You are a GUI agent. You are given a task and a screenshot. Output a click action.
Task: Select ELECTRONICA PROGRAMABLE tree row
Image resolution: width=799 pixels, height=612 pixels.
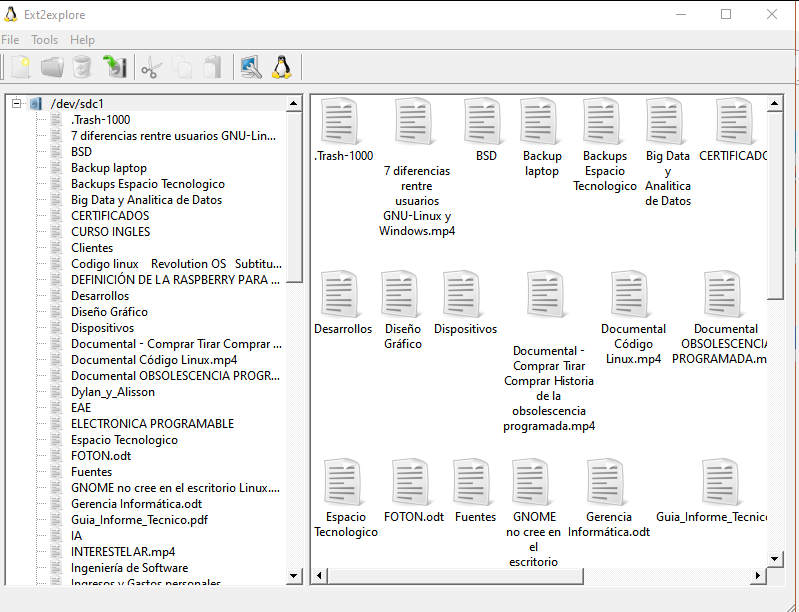tap(152, 424)
